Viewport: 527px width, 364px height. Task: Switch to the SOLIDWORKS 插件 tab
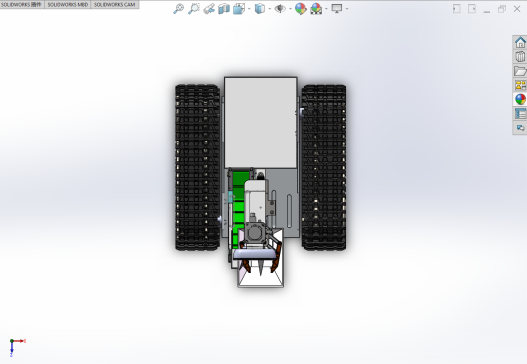coord(22,5)
